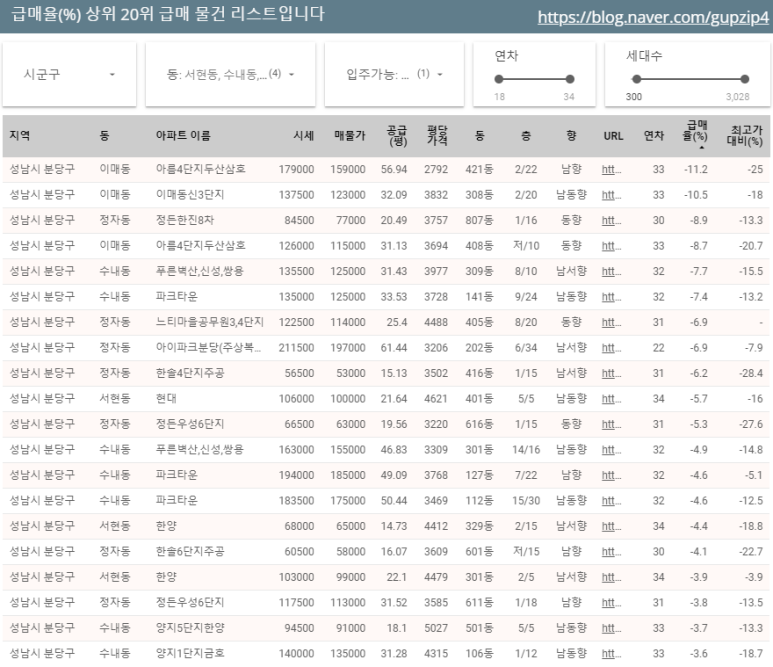
Task: Sort by 최고가 대비(%) column header
Action: (745, 136)
